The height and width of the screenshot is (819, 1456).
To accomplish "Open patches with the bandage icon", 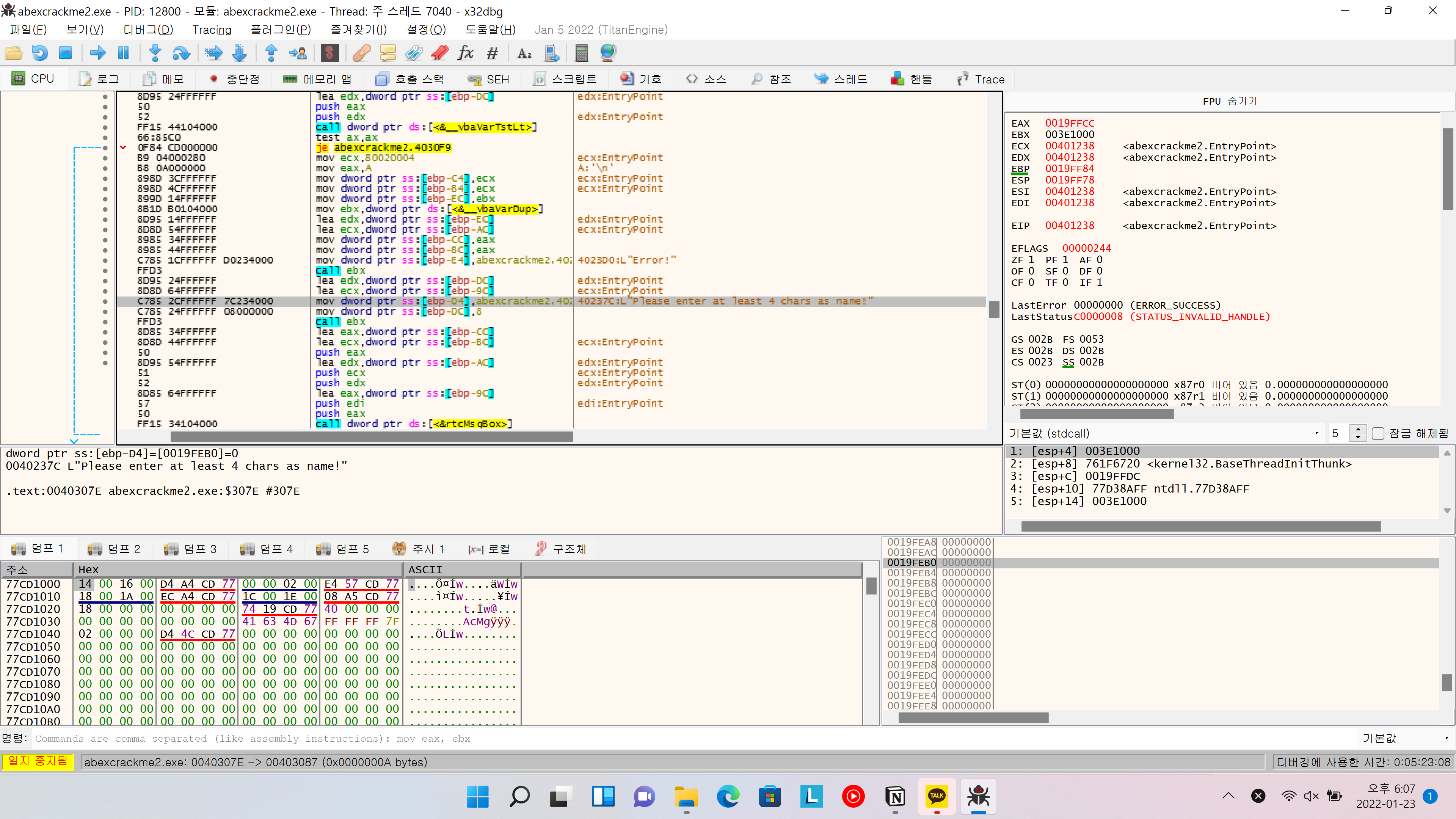I will (361, 53).
